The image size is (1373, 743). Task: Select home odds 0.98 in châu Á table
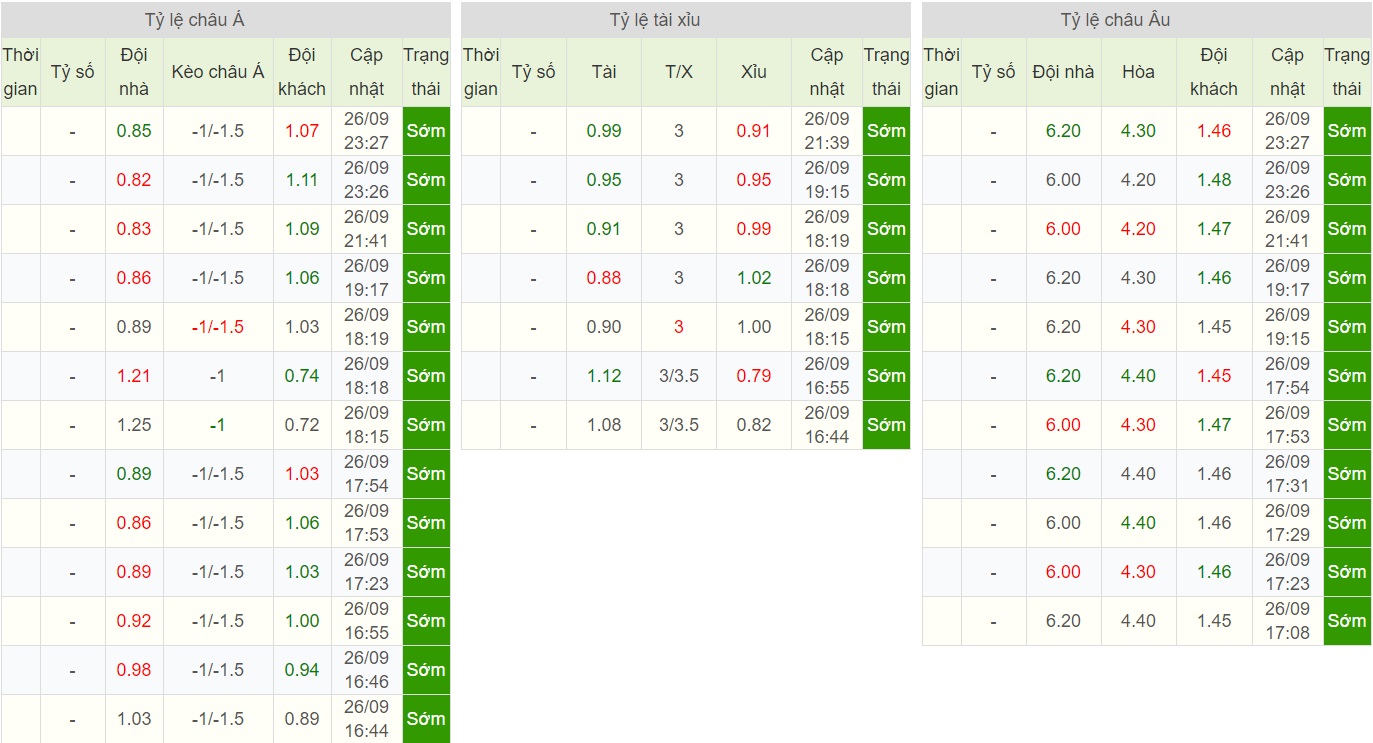click(x=134, y=670)
